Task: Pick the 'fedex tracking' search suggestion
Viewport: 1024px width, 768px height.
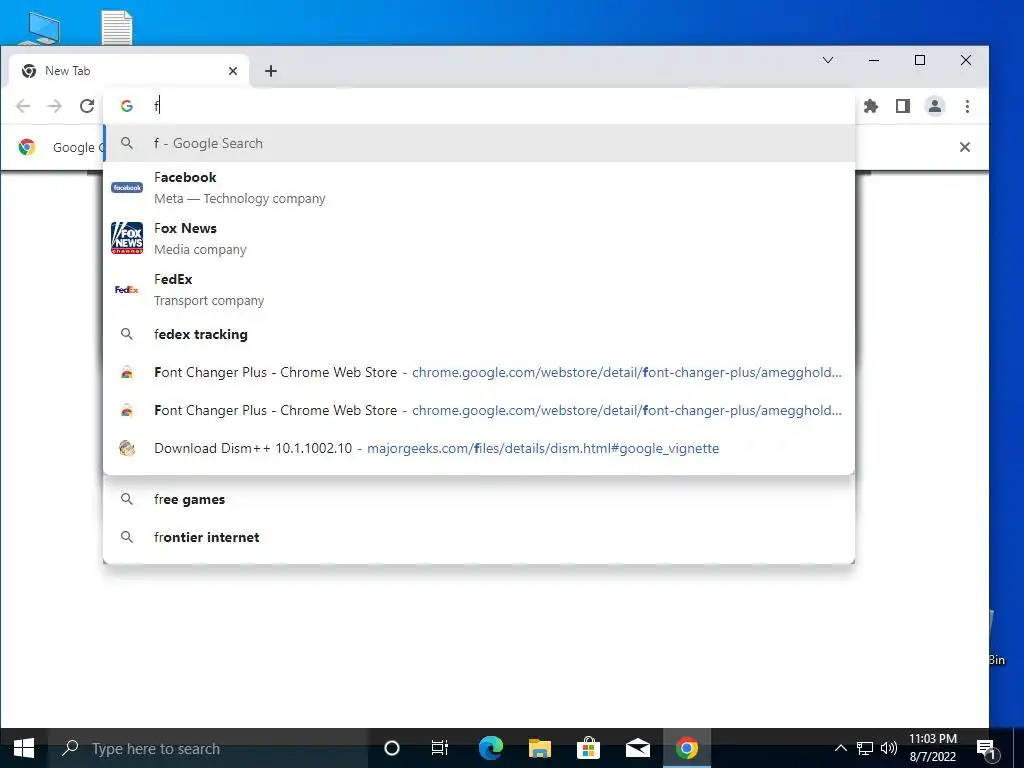Action: coord(479,334)
